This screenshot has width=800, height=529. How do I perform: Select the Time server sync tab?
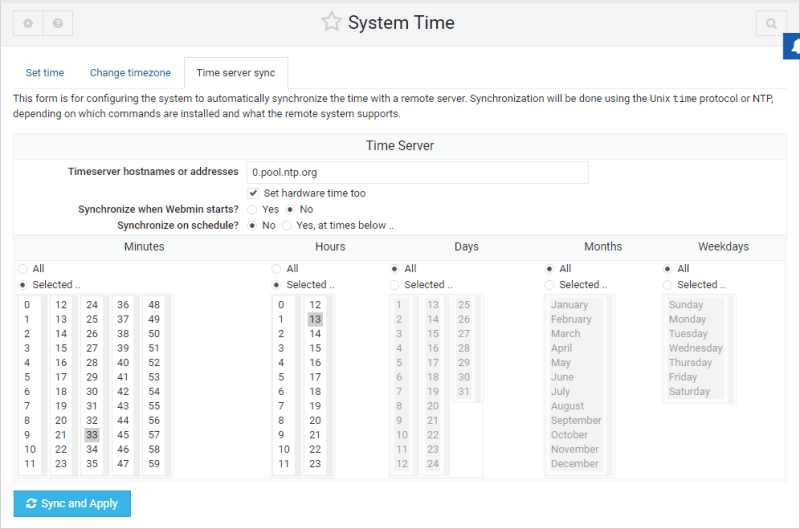[x=236, y=72]
